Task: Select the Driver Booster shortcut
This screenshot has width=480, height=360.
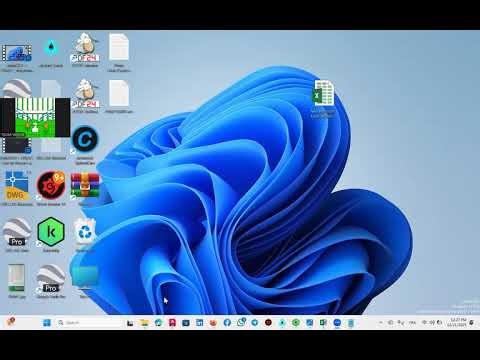Action: click(x=51, y=185)
